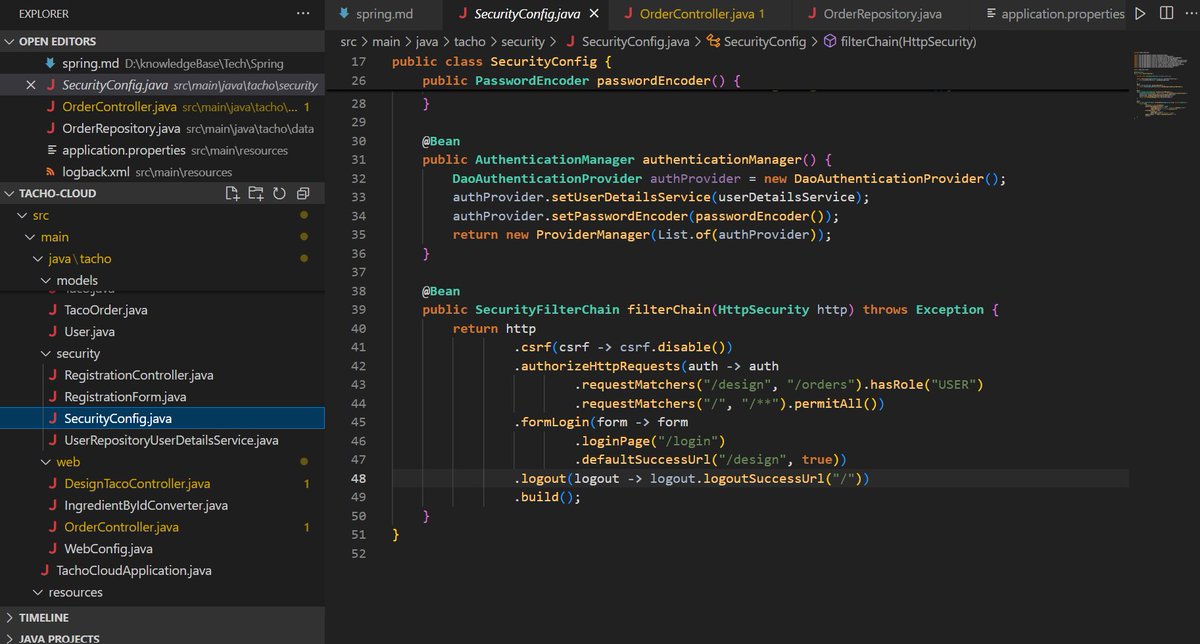Expand the TIMELINE section
Viewport: 1200px width, 644px height.
162,618
